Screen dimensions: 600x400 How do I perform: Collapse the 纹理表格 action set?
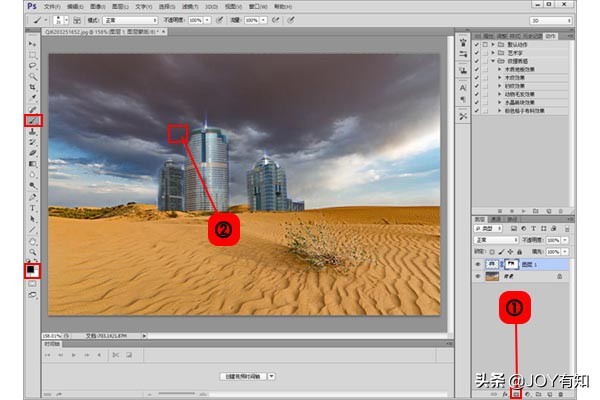click(x=493, y=61)
